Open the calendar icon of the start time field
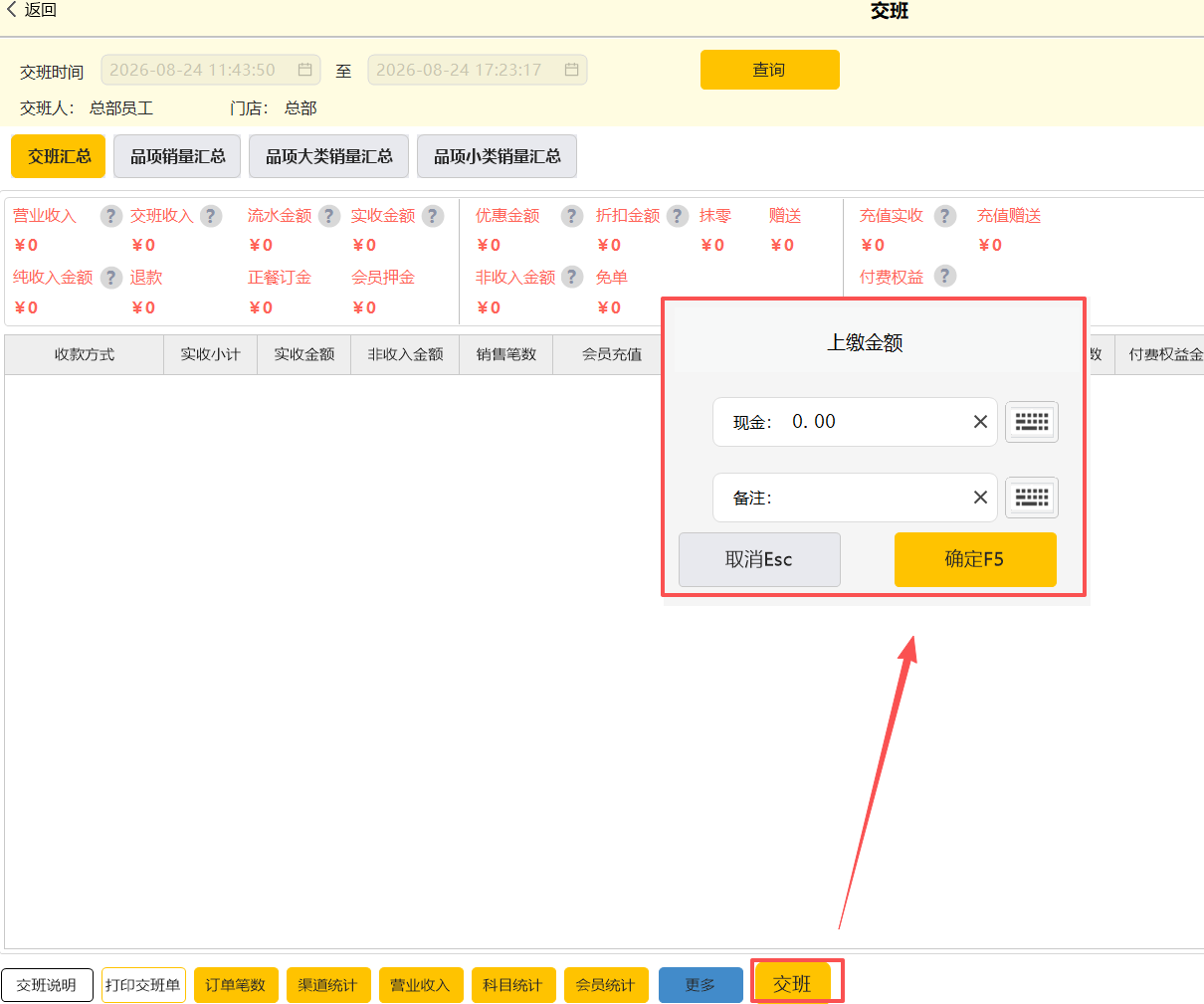Screen dimensions: 1204x1004 [305, 70]
